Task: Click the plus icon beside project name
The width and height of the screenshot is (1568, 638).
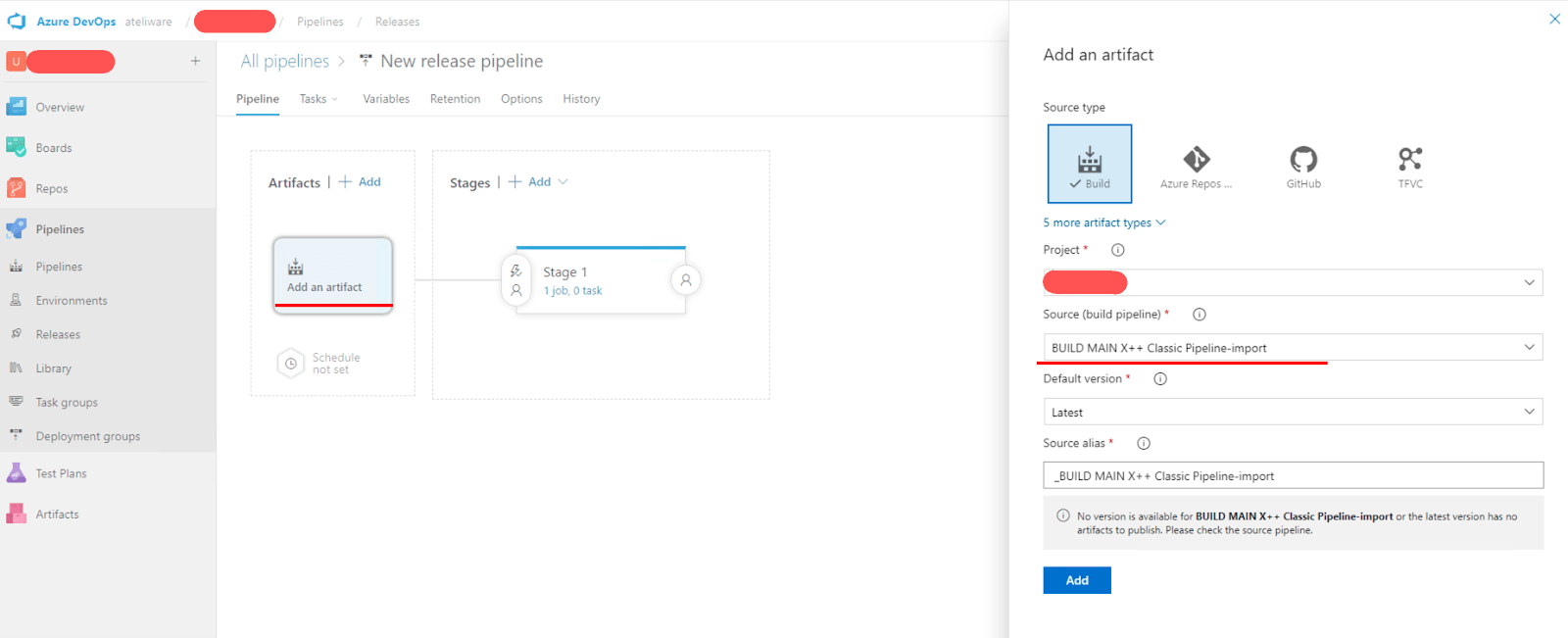Action: (x=195, y=61)
